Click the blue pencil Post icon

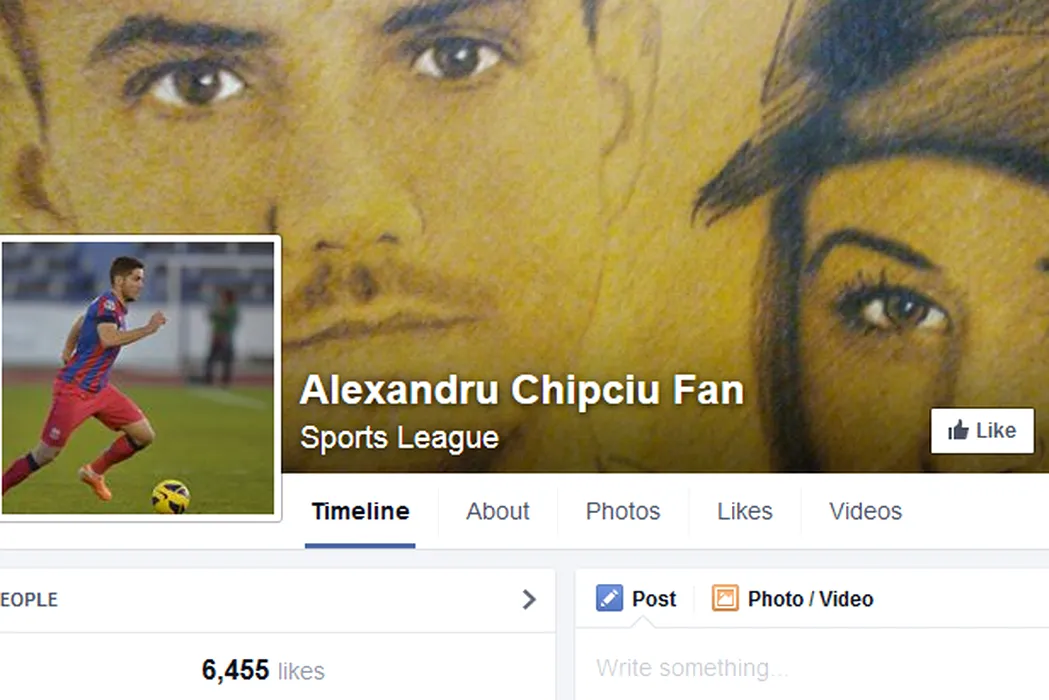(609, 598)
